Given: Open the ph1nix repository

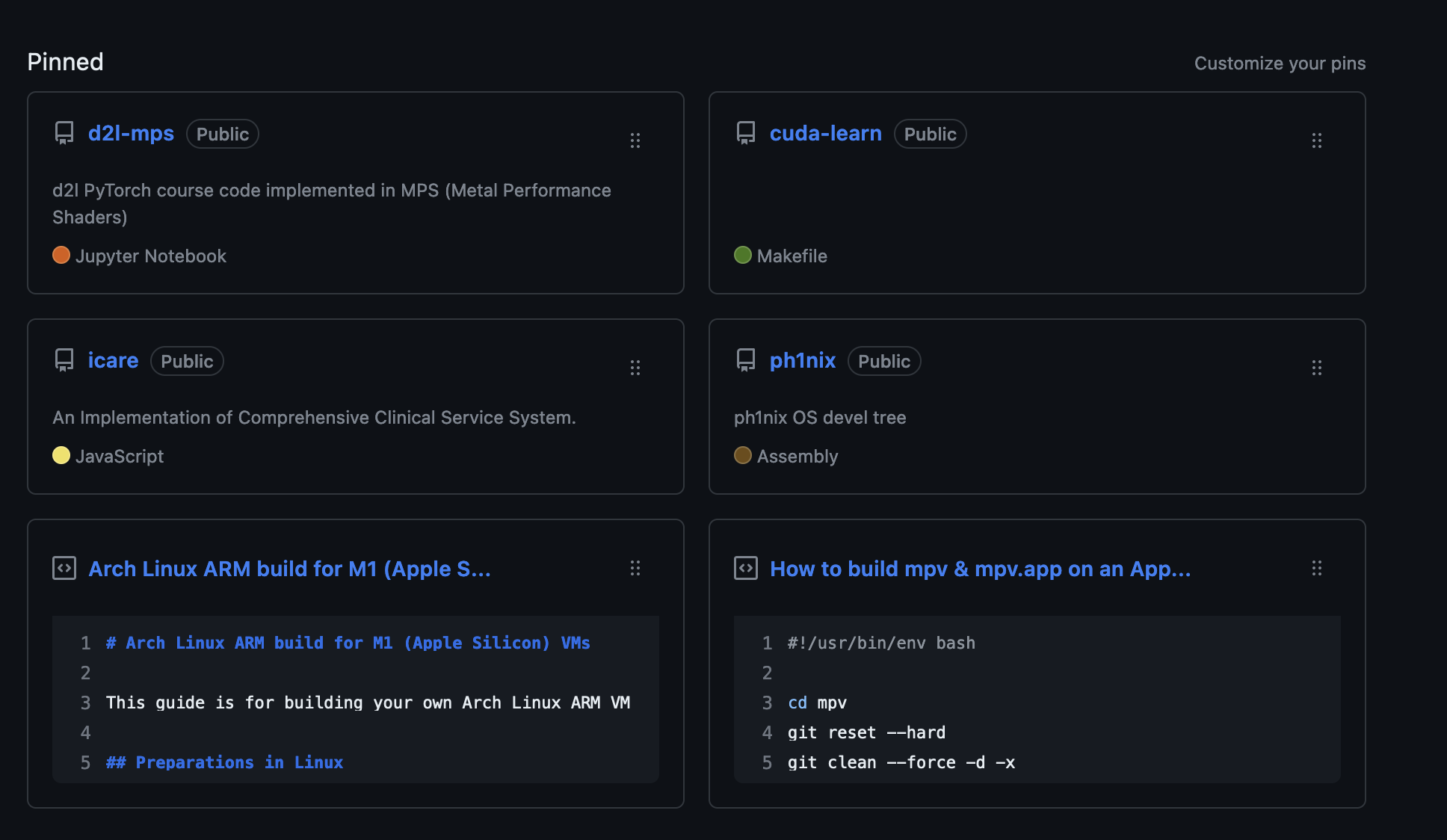Looking at the screenshot, I should pyautogui.click(x=802, y=361).
